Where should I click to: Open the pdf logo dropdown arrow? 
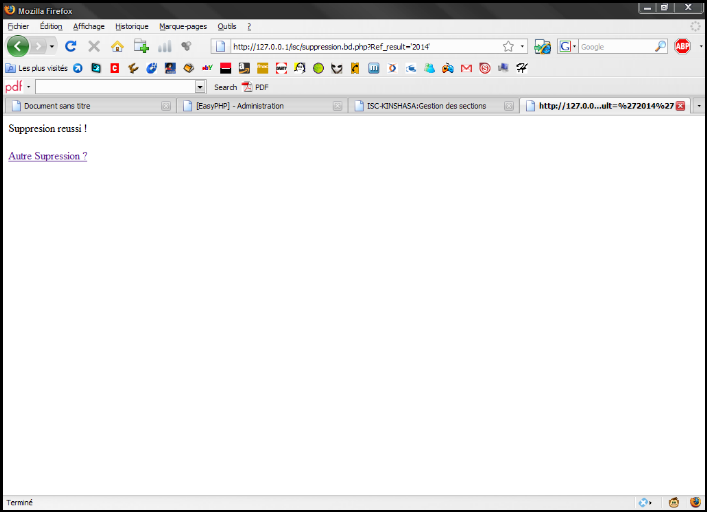pyautogui.click(x=28, y=87)
